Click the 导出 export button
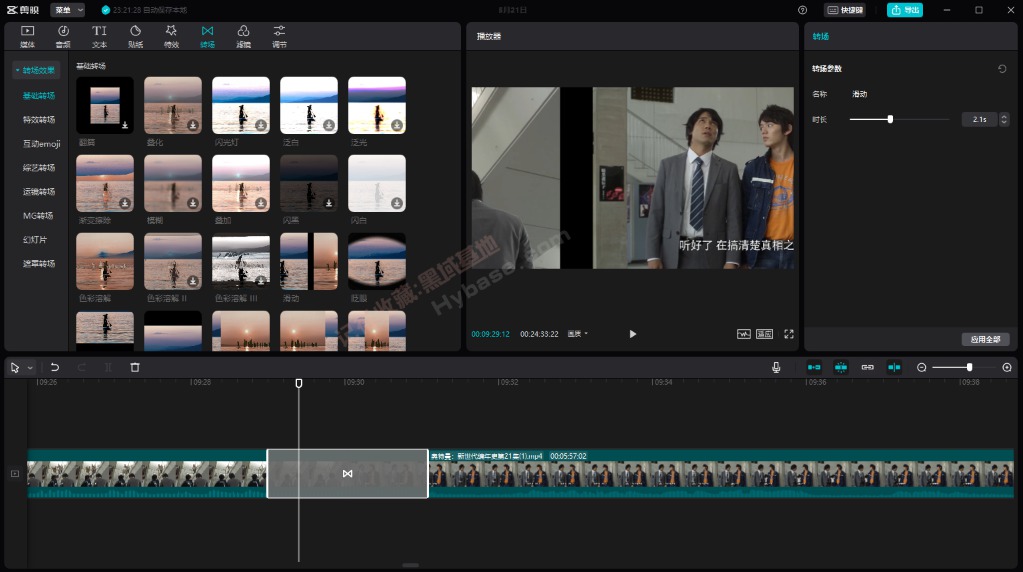1023x572 pixels. [x=905, y=10]
